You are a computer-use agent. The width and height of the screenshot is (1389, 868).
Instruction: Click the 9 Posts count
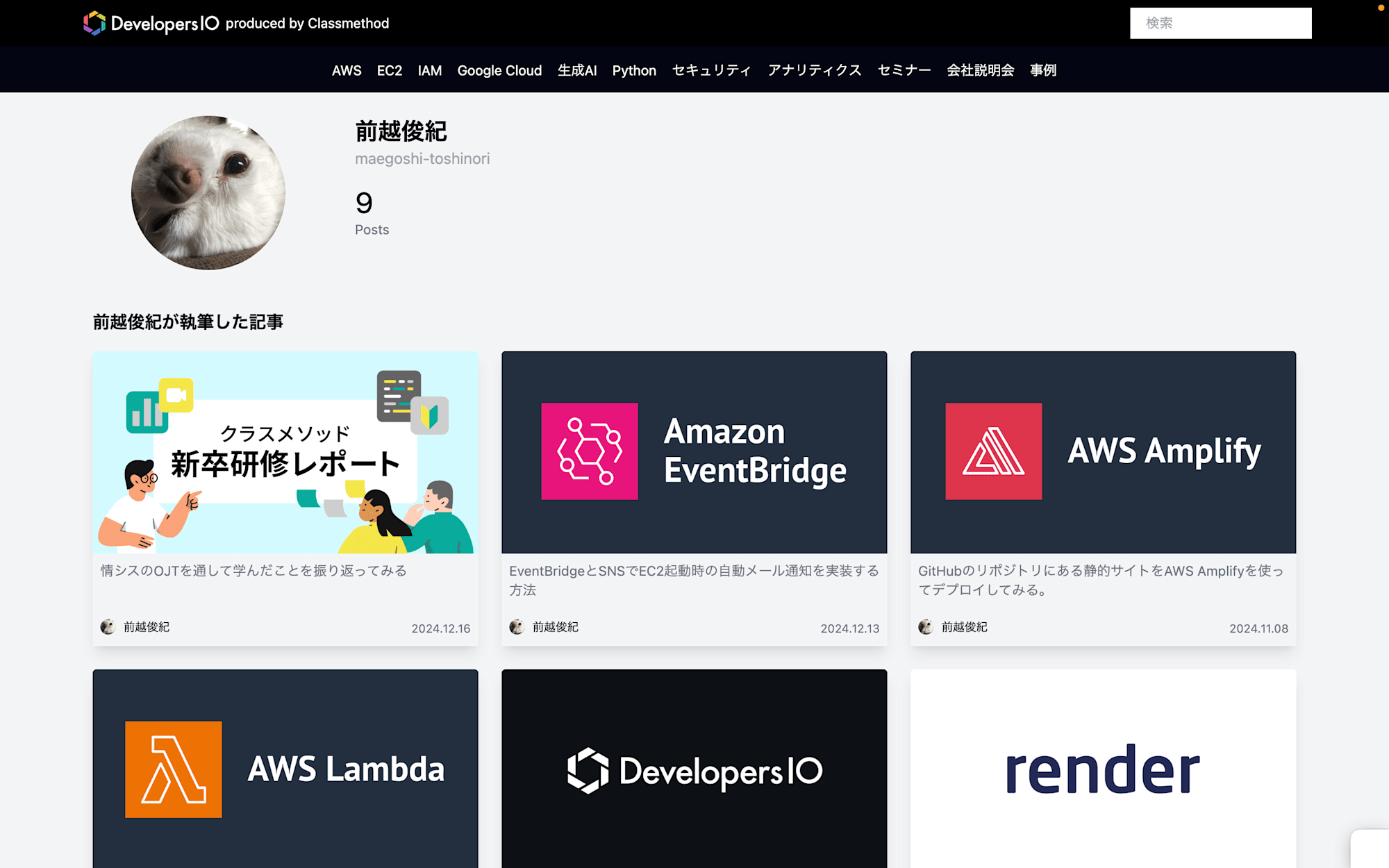tap(372, 213)
